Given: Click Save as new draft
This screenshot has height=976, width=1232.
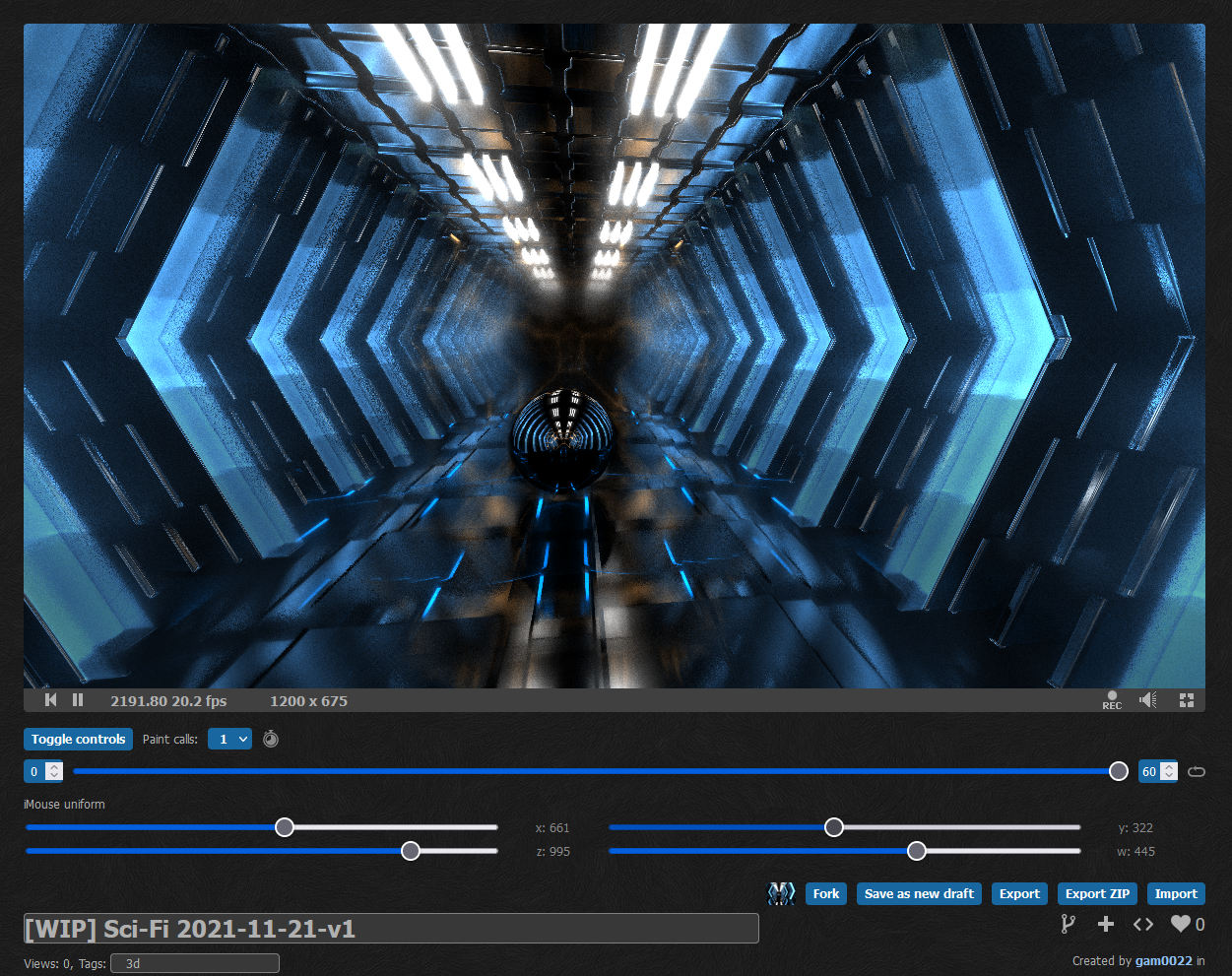Looking at the screenshot, I should [919, 893].
